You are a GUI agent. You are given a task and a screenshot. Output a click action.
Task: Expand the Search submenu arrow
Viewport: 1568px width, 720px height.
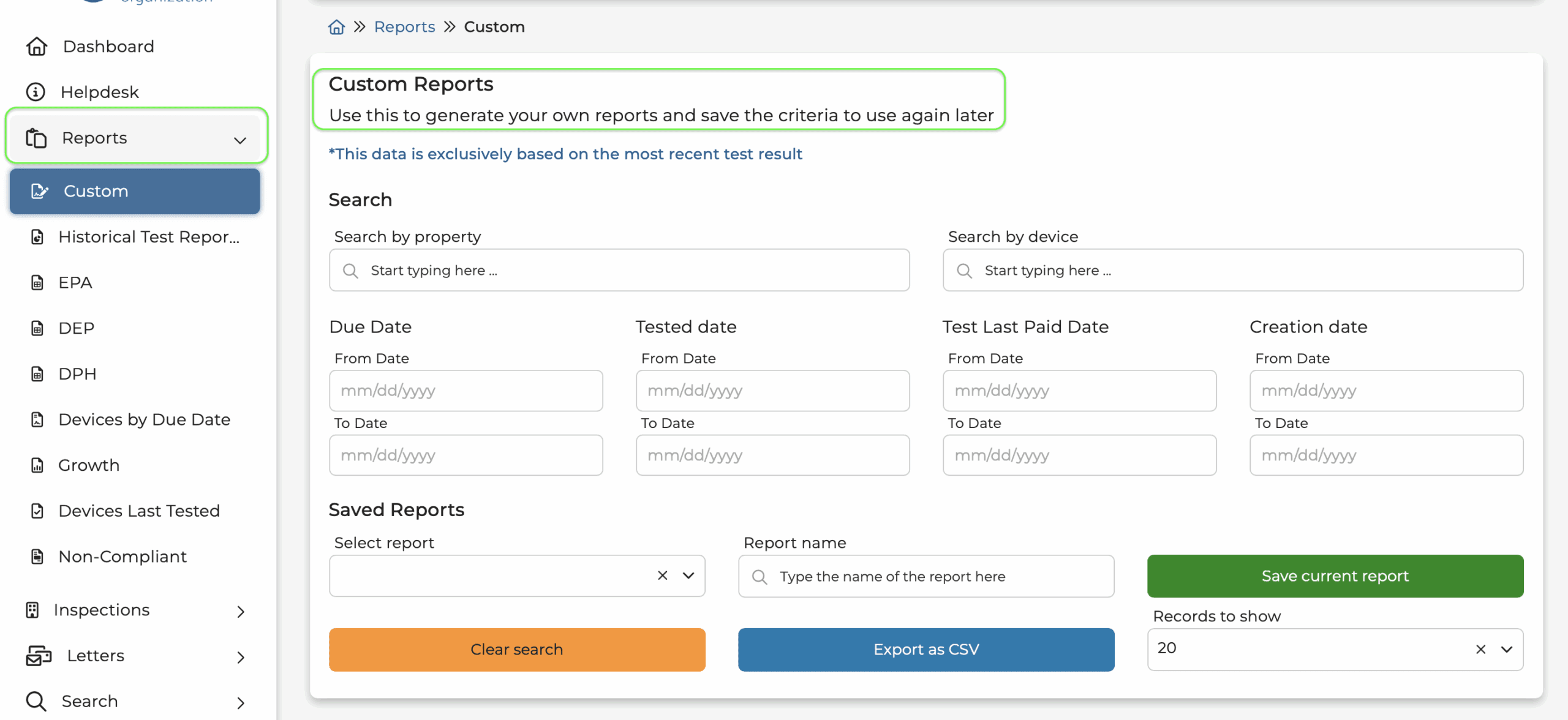(241, 703)
